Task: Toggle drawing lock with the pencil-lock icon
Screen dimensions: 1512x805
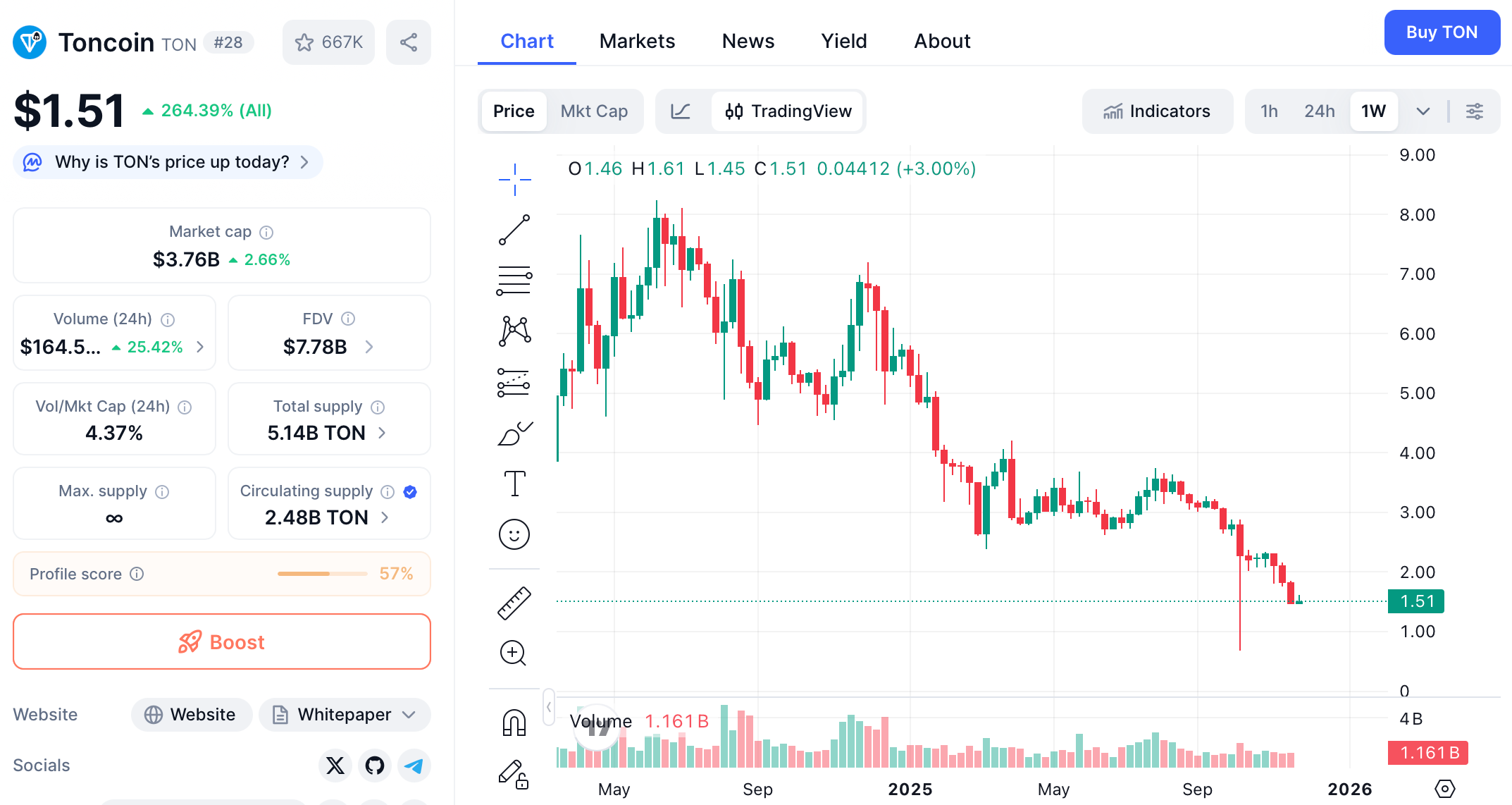Action: [x=514, y=776]
